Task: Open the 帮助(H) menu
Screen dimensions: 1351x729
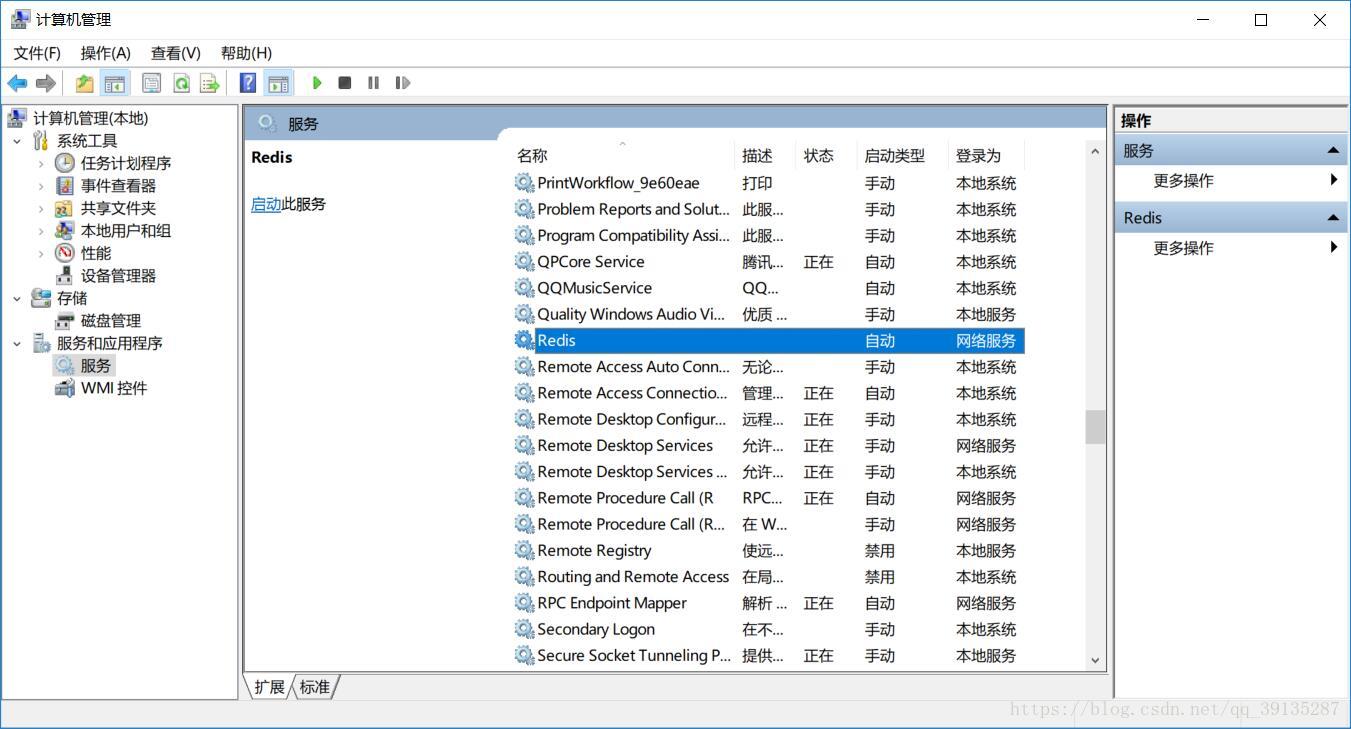Action: [246, 53]
